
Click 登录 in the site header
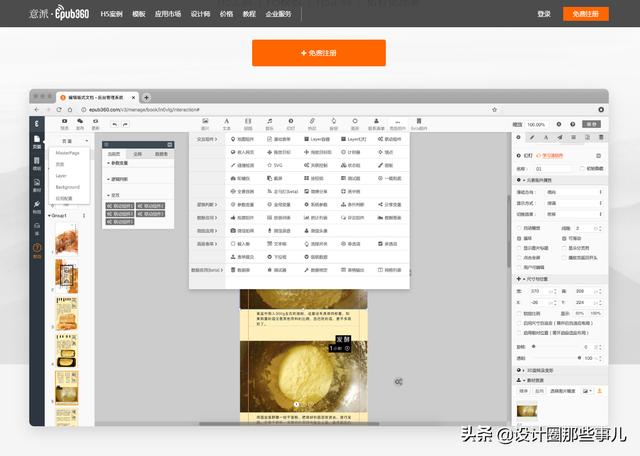click(x=544, y=14)
